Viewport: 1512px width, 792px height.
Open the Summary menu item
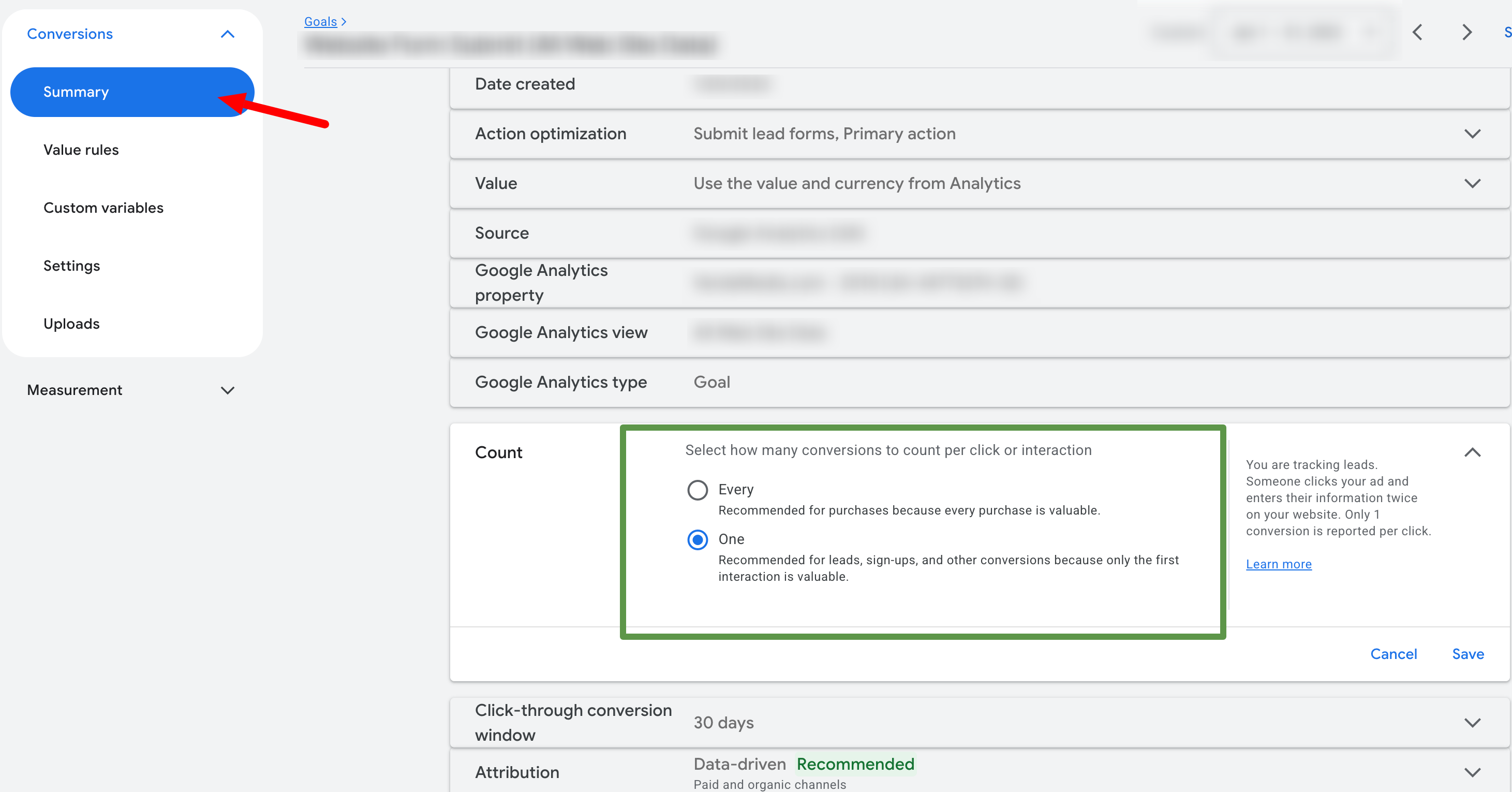[76, 92]
